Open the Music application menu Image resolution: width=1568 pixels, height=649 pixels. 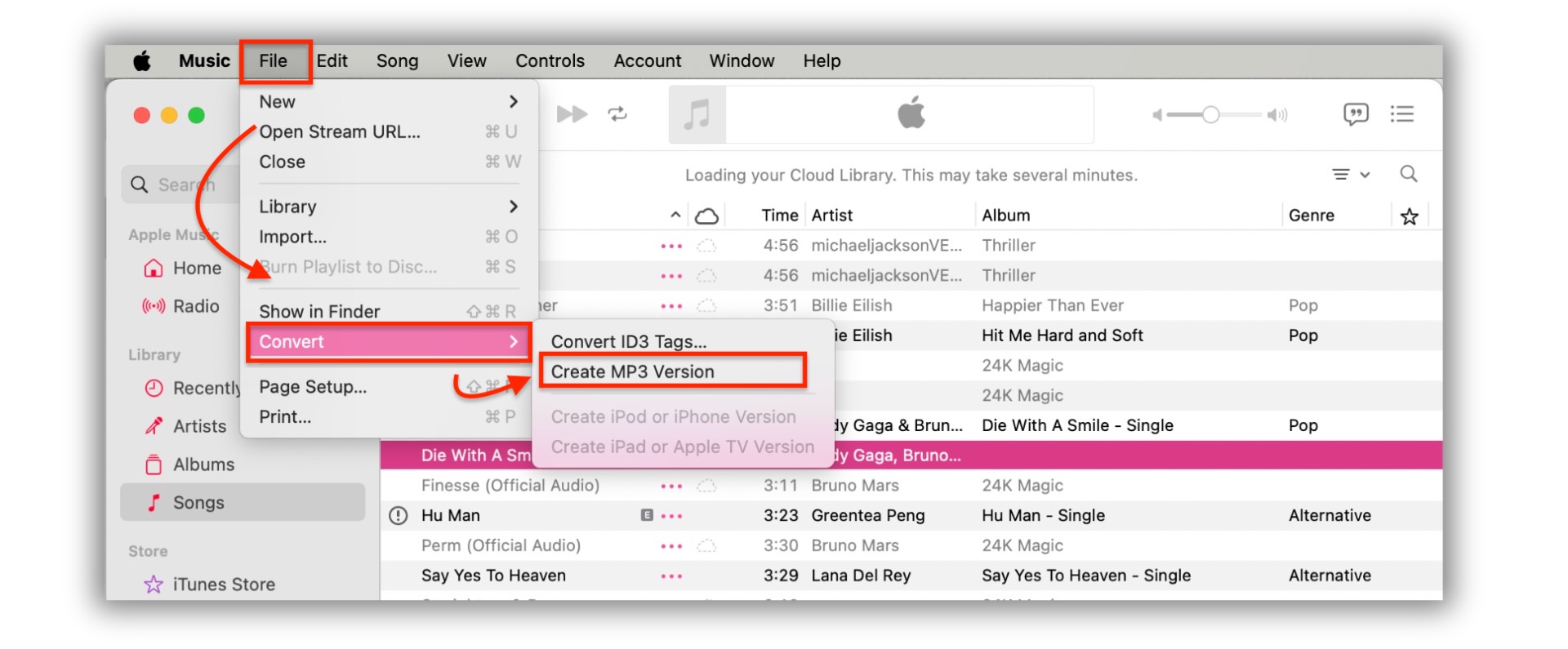(204, 61)
